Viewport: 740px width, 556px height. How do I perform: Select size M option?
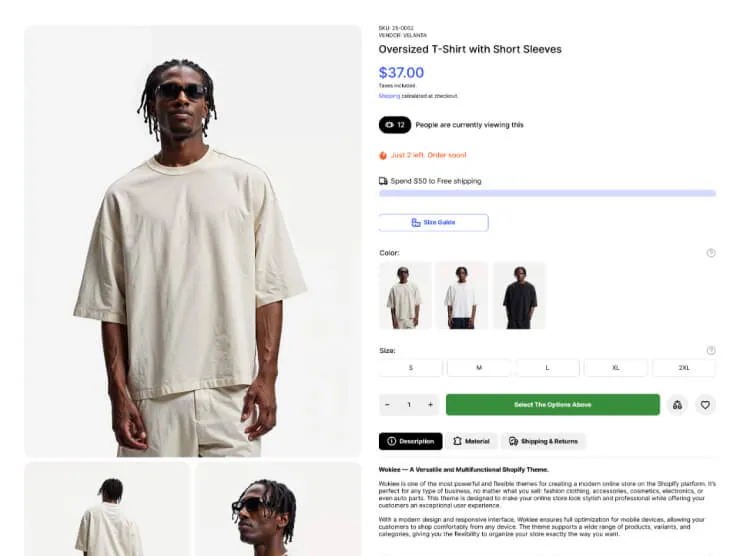479,368
